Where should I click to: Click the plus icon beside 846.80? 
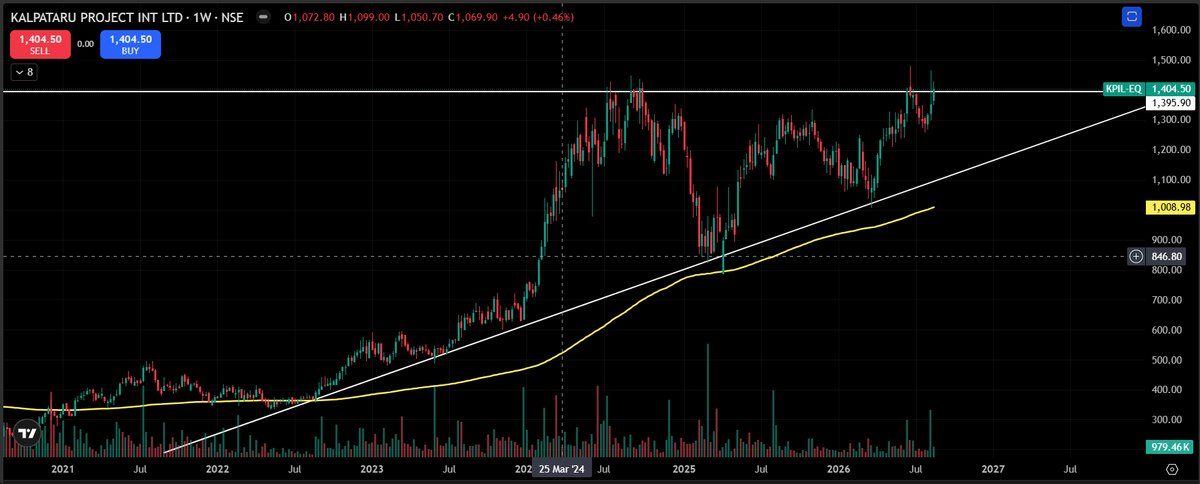(1136, 256)
